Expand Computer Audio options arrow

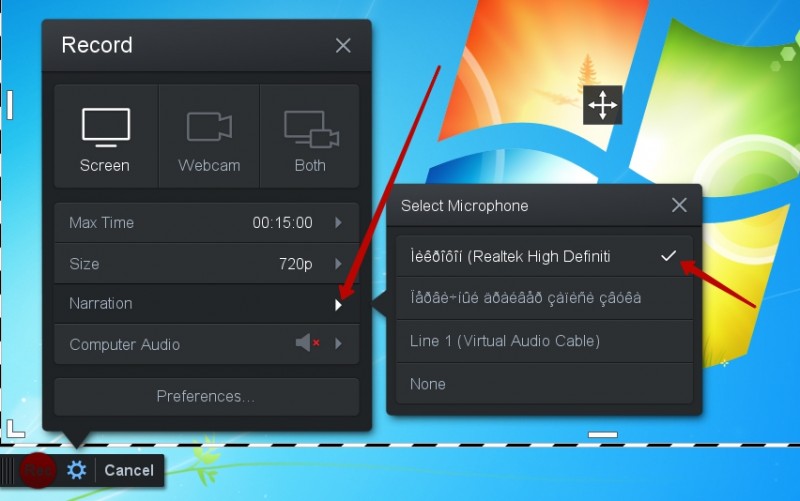[338, 343]
